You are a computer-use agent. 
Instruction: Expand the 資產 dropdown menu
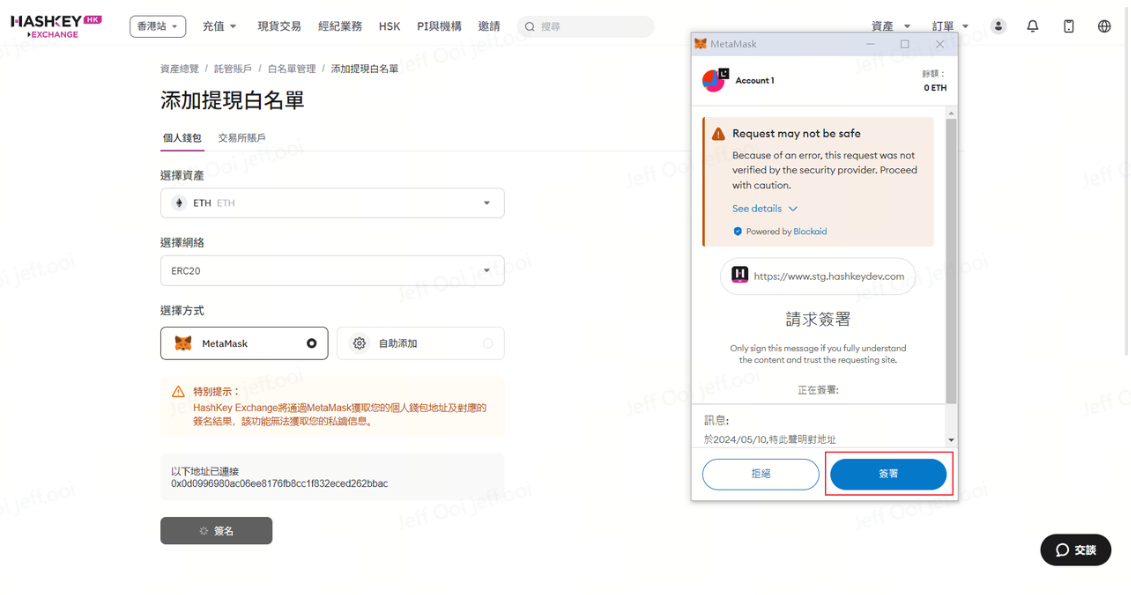(x=891, y=27)
